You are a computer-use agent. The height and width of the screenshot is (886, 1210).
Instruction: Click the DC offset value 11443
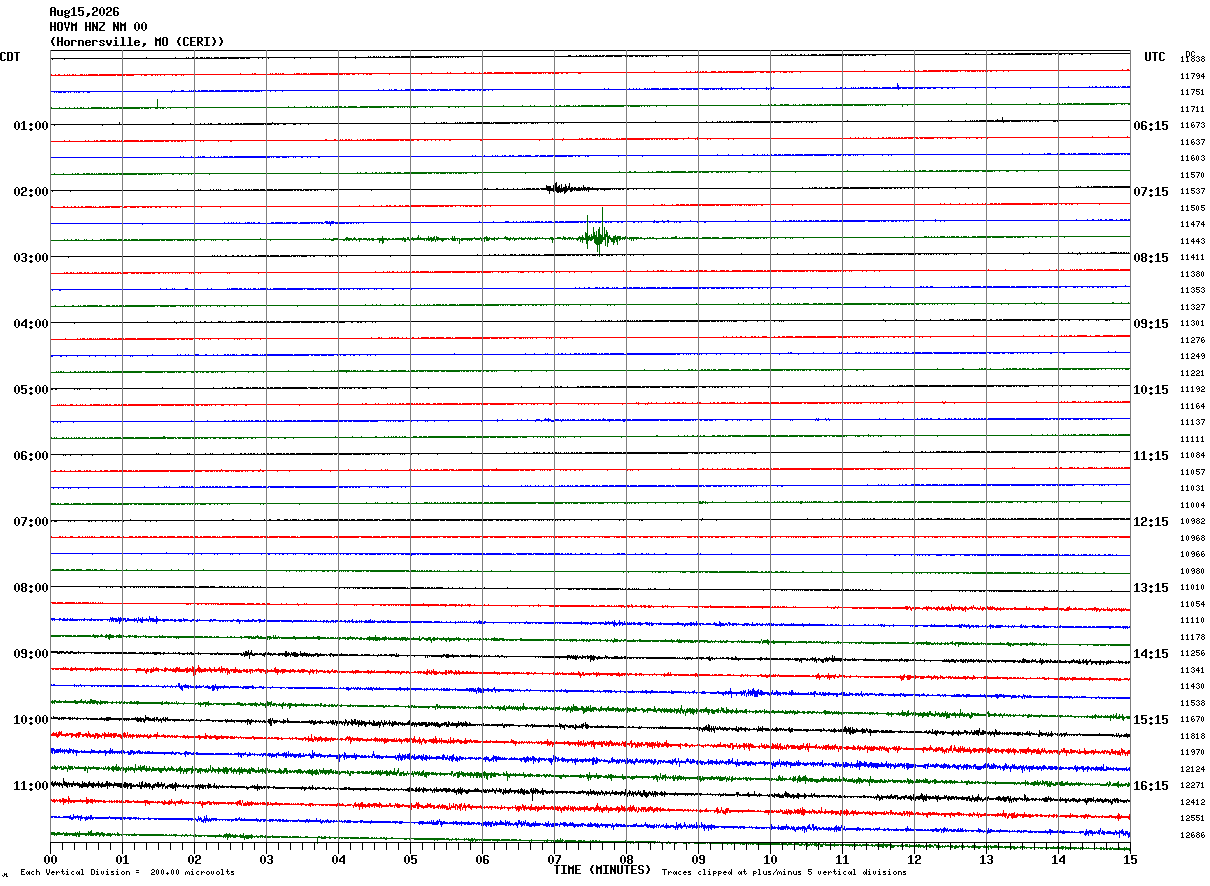[x=1192, y=241]
